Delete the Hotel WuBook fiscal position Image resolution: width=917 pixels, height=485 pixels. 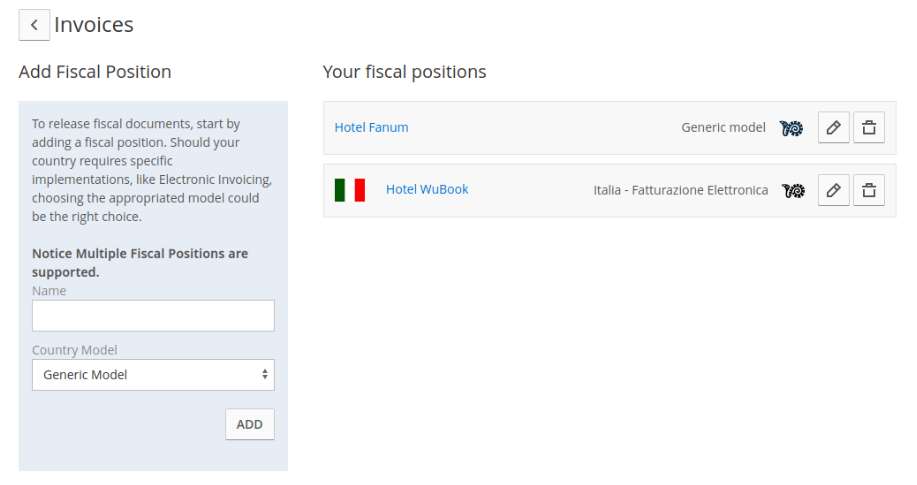(869, 190)
